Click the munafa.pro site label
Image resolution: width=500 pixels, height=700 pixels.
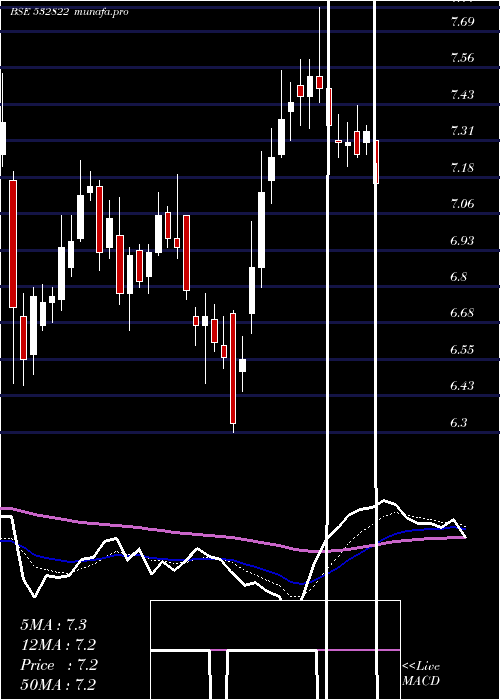pyautogui.click(x=101, y=12)
